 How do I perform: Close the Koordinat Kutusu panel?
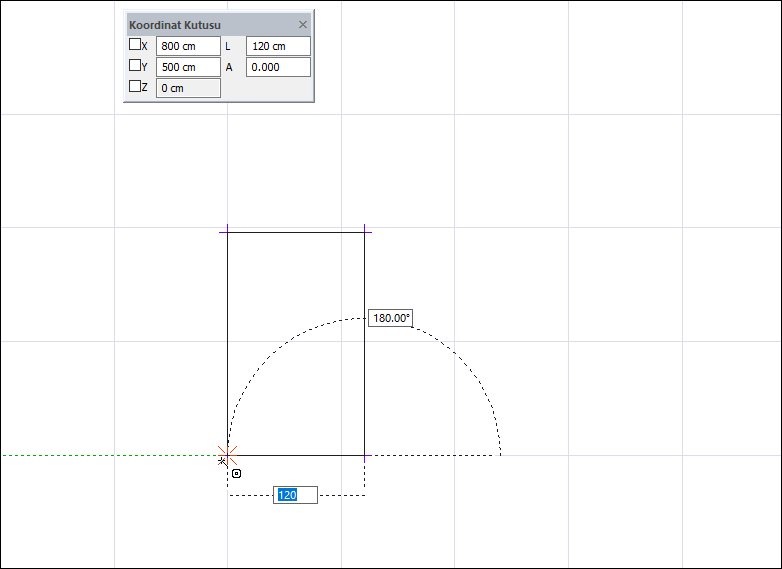(x=303, y=24)
